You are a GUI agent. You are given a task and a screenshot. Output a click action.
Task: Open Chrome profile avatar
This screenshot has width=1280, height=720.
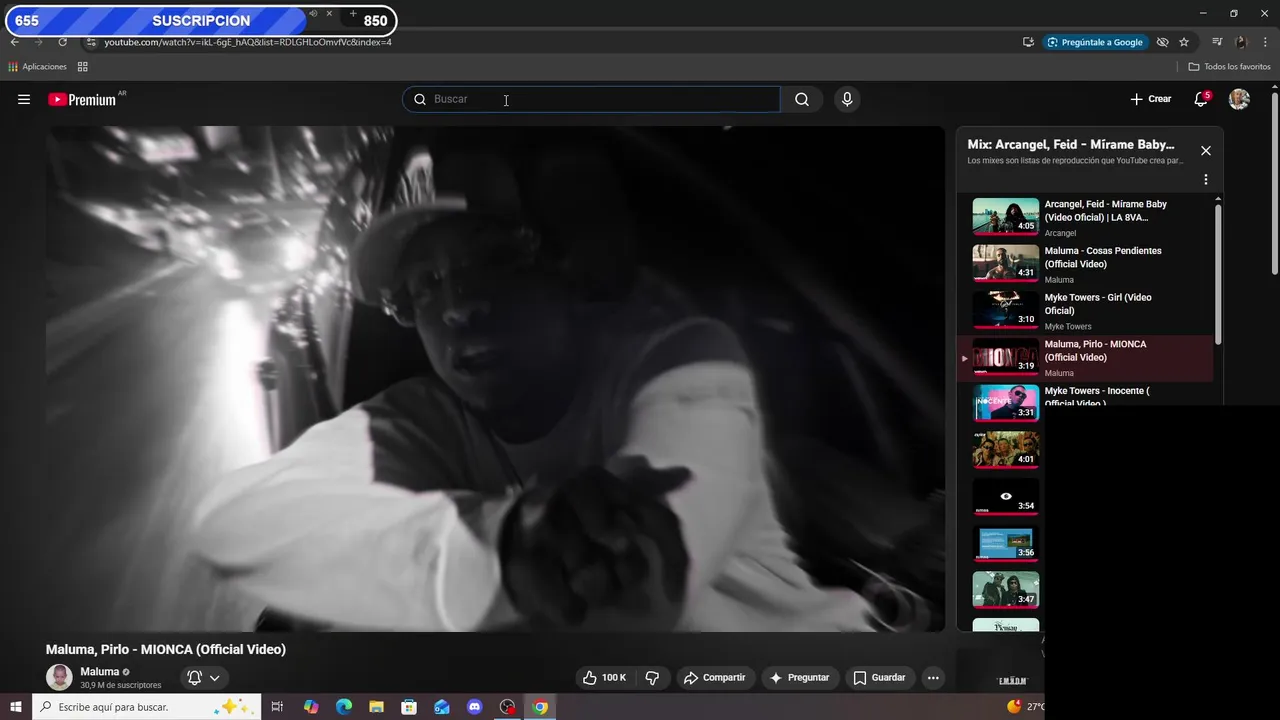(1241, 42)
